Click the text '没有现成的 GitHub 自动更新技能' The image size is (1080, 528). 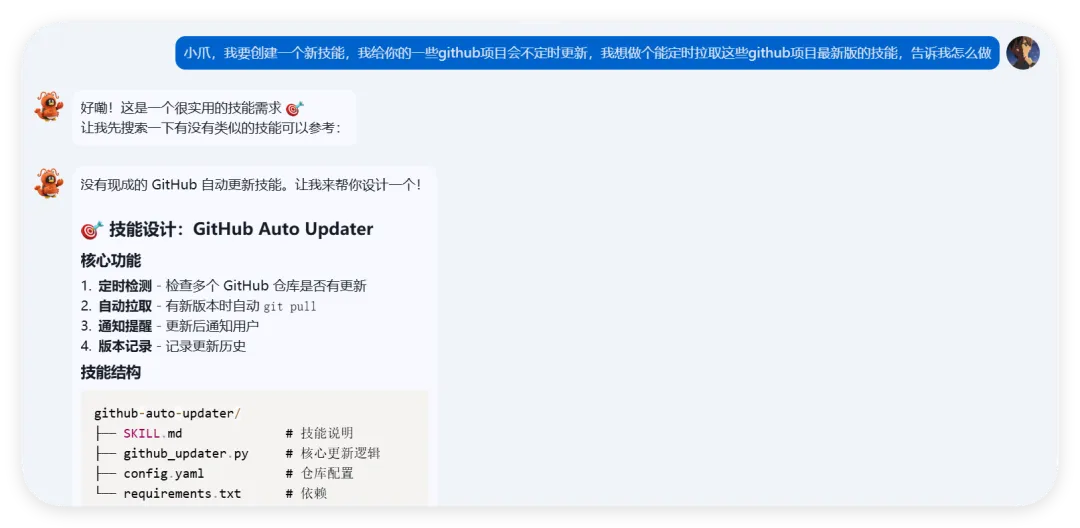182,184
